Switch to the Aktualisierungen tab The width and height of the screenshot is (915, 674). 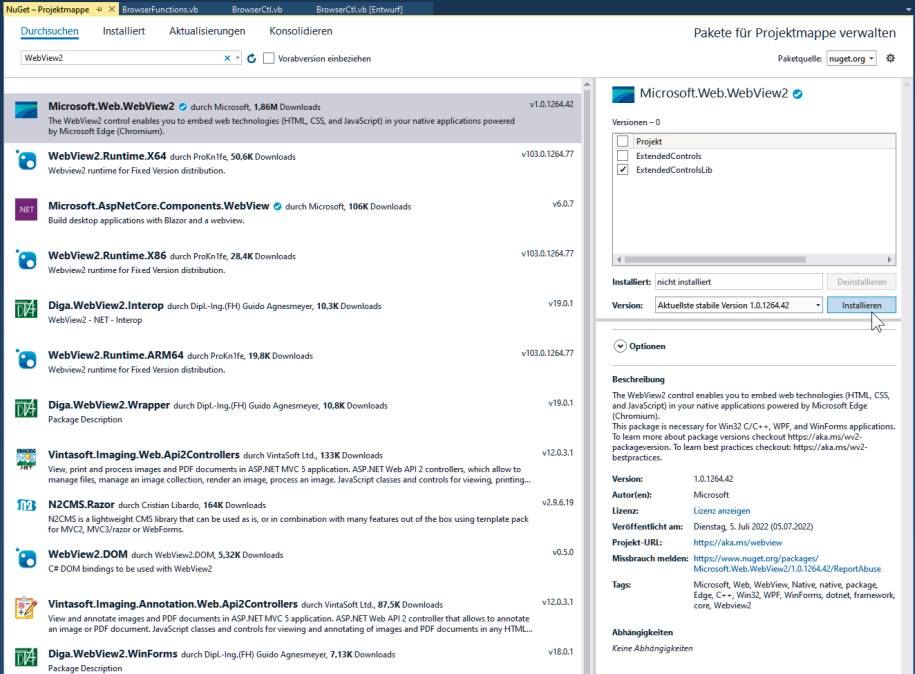point(207,32)
